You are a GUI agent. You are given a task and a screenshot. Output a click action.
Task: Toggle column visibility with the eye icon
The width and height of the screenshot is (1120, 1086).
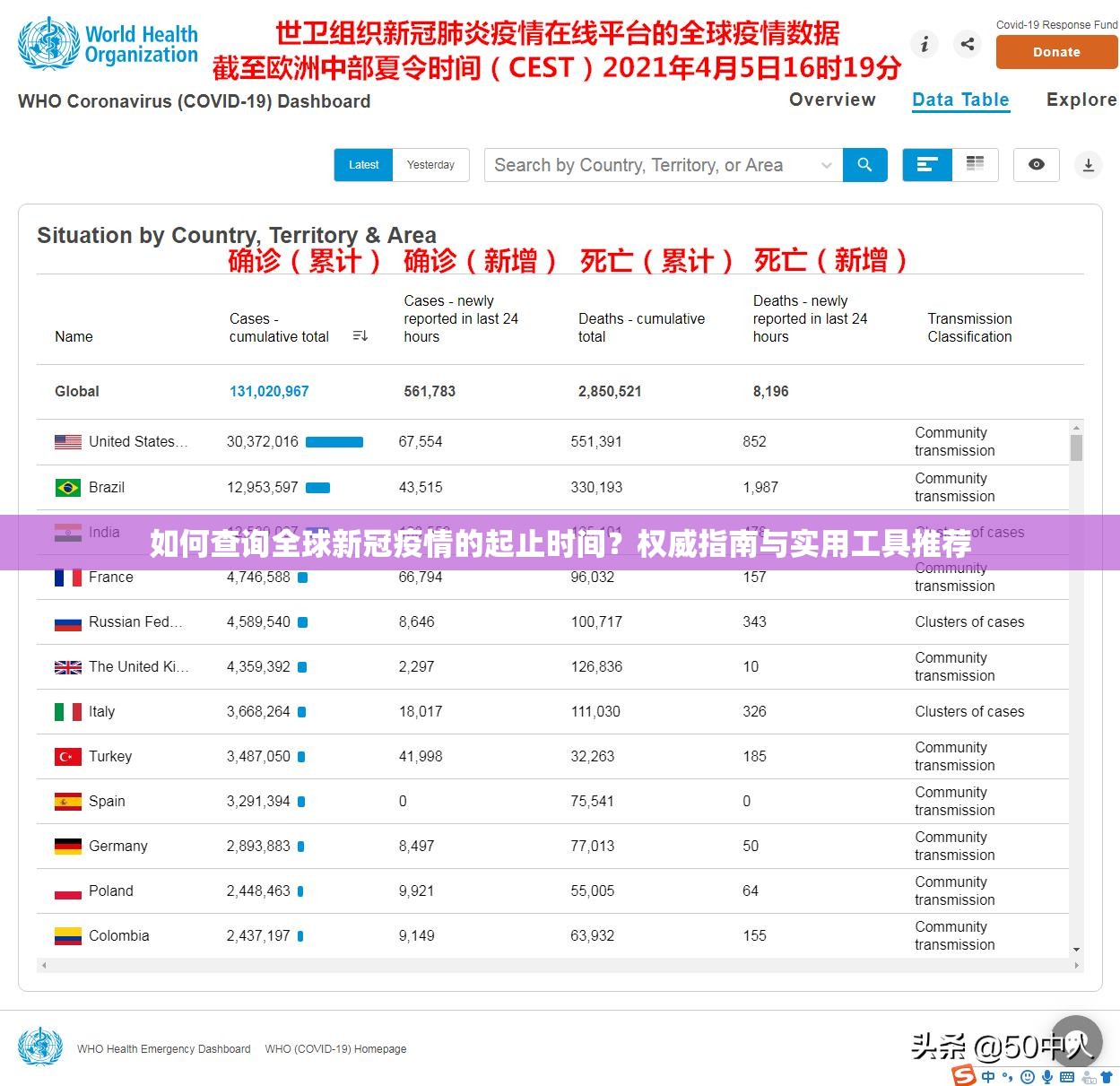[x=1037, y=165]
